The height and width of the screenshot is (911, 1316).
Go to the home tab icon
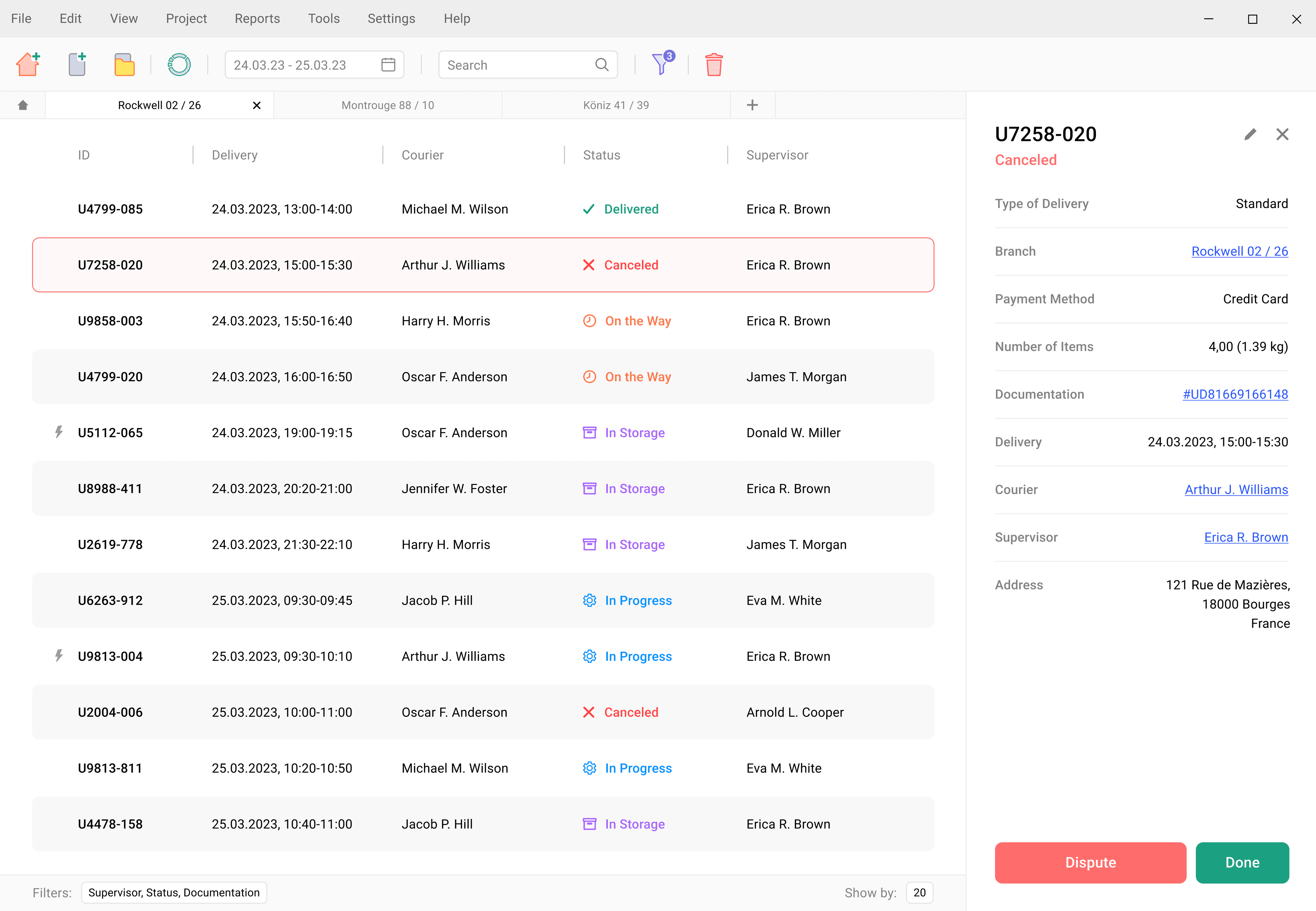pyautogui.click(x=23, y=105)
